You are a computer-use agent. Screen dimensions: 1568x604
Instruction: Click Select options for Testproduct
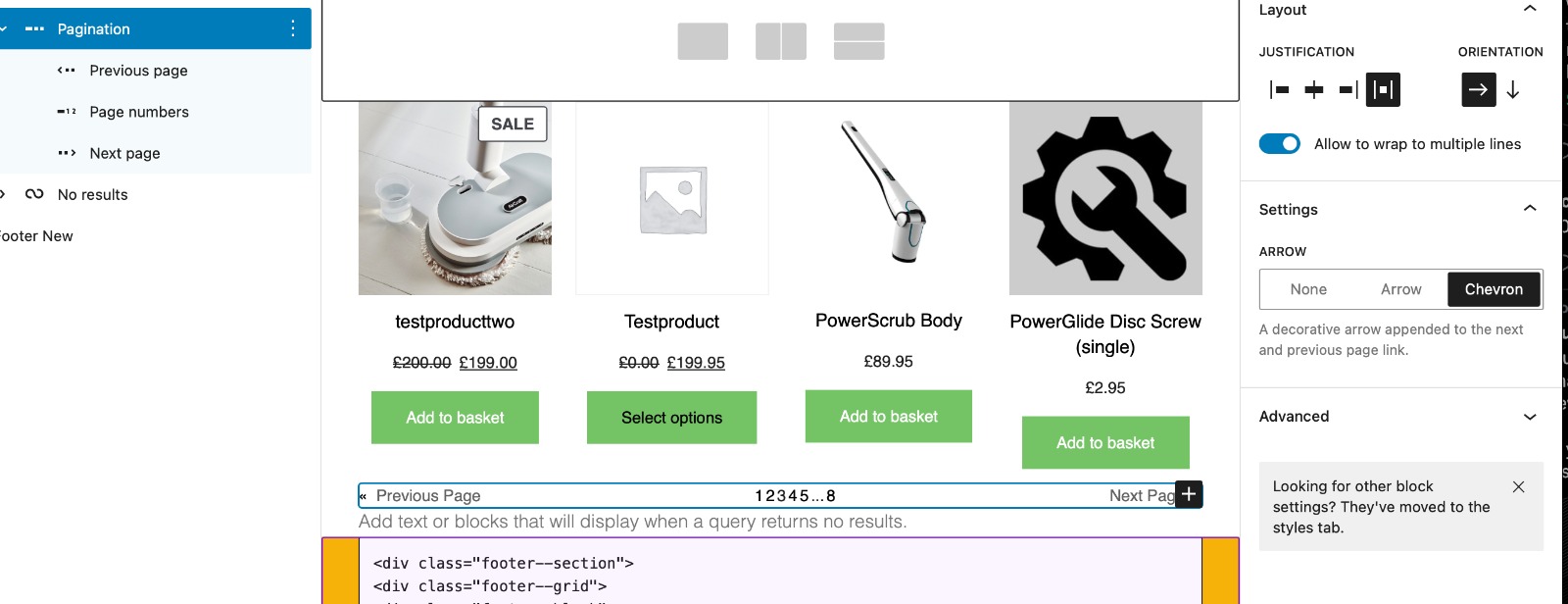671,418
